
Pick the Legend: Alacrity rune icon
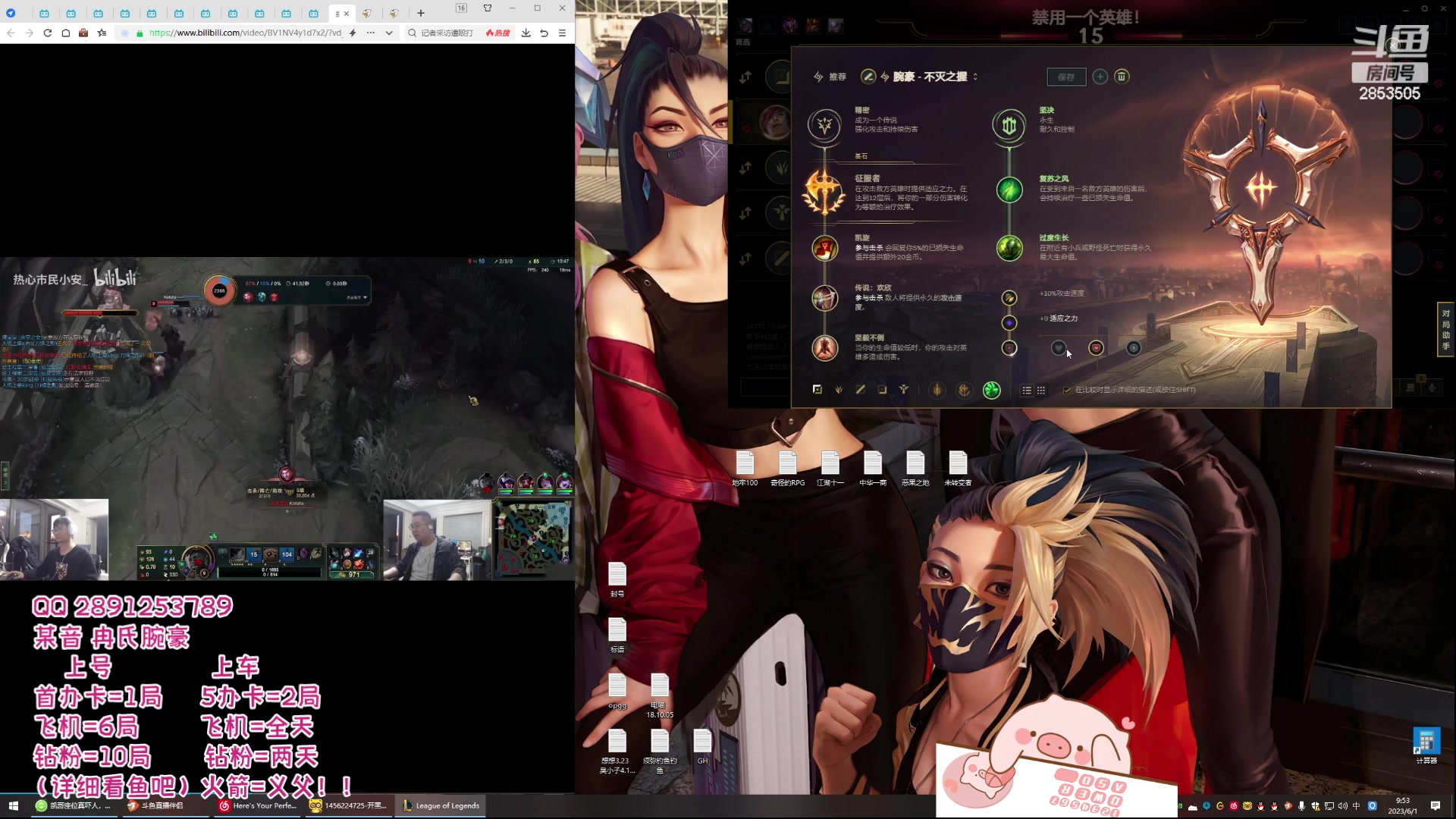click(x=824, y=298)
